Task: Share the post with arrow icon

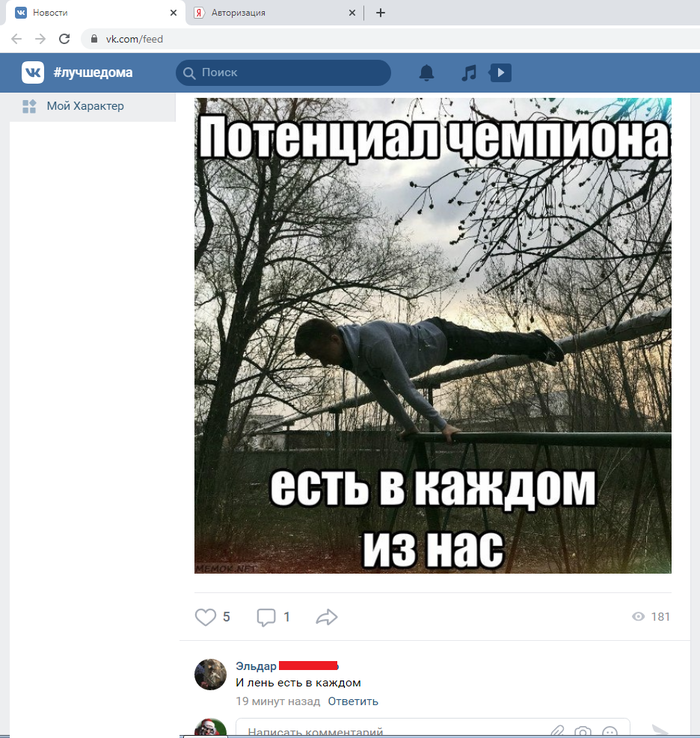Action: 327,617
